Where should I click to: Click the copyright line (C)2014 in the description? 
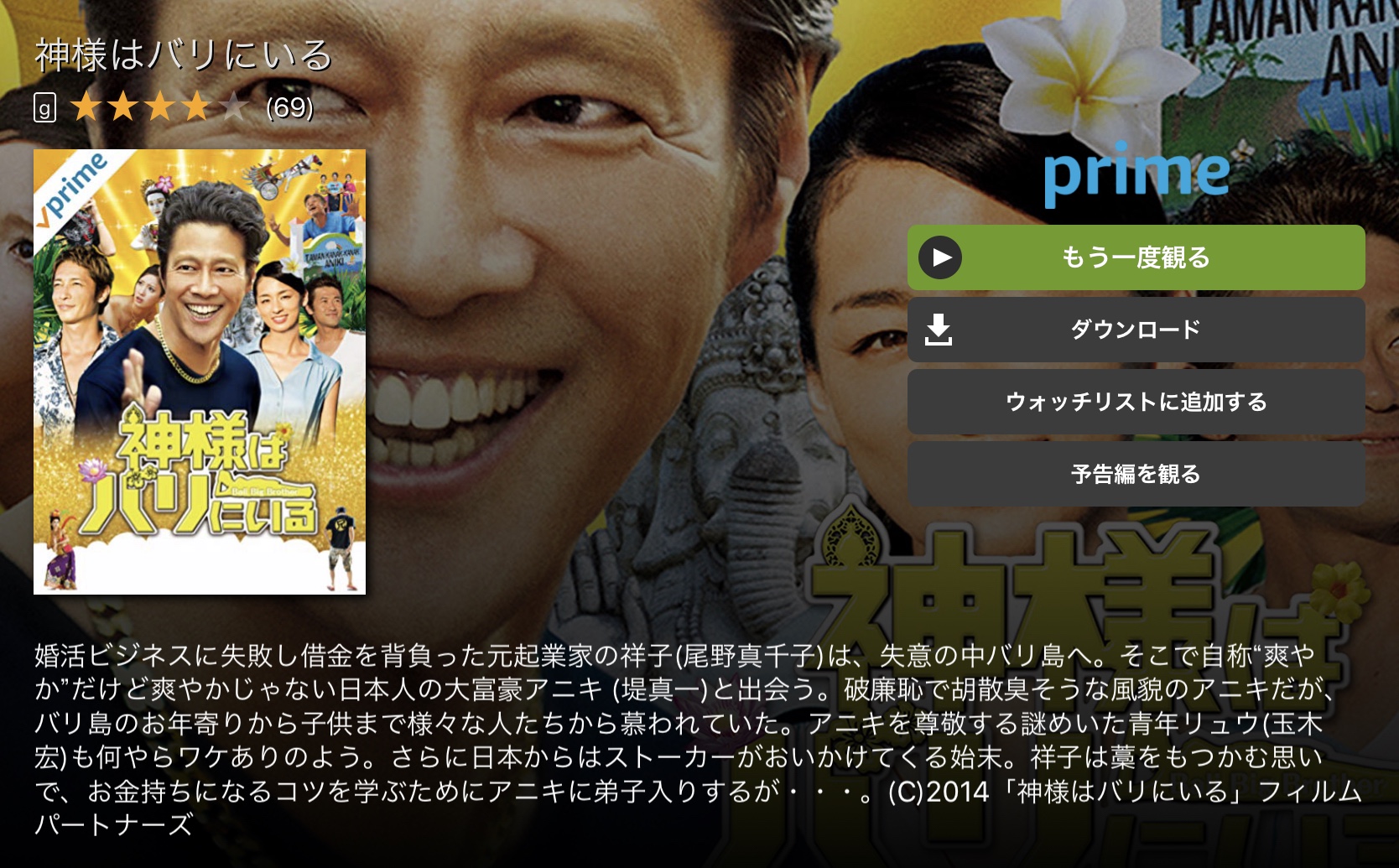click(x=938, y=791)
